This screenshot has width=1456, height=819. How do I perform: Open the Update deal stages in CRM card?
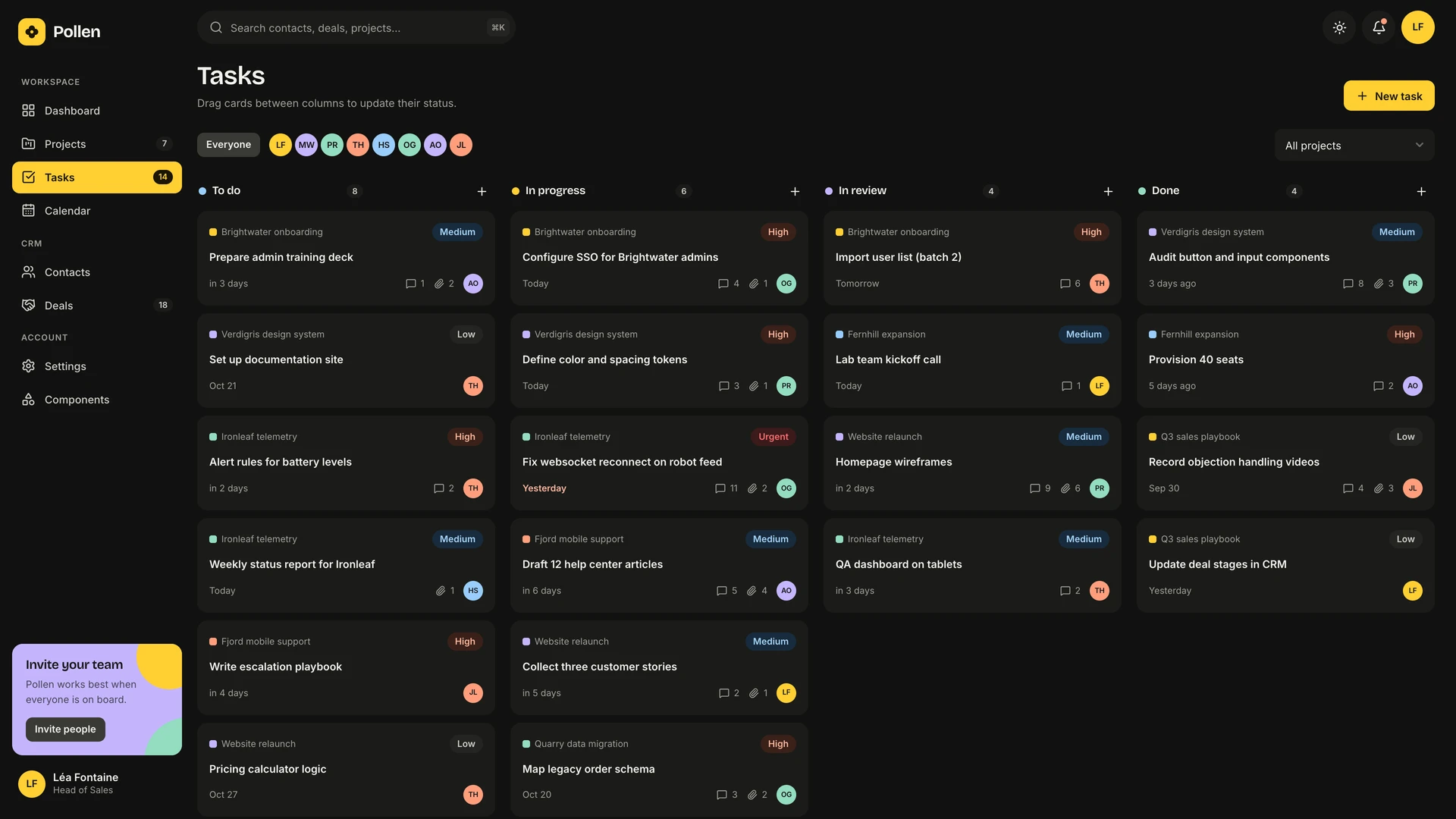coord(1285,565)
